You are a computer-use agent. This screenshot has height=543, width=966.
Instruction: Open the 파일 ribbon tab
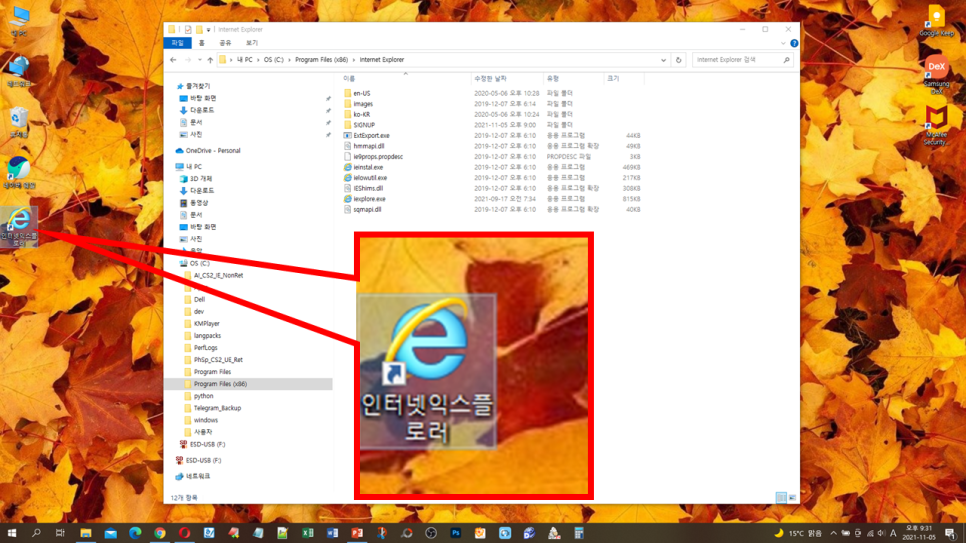click(x=177, y=43)
